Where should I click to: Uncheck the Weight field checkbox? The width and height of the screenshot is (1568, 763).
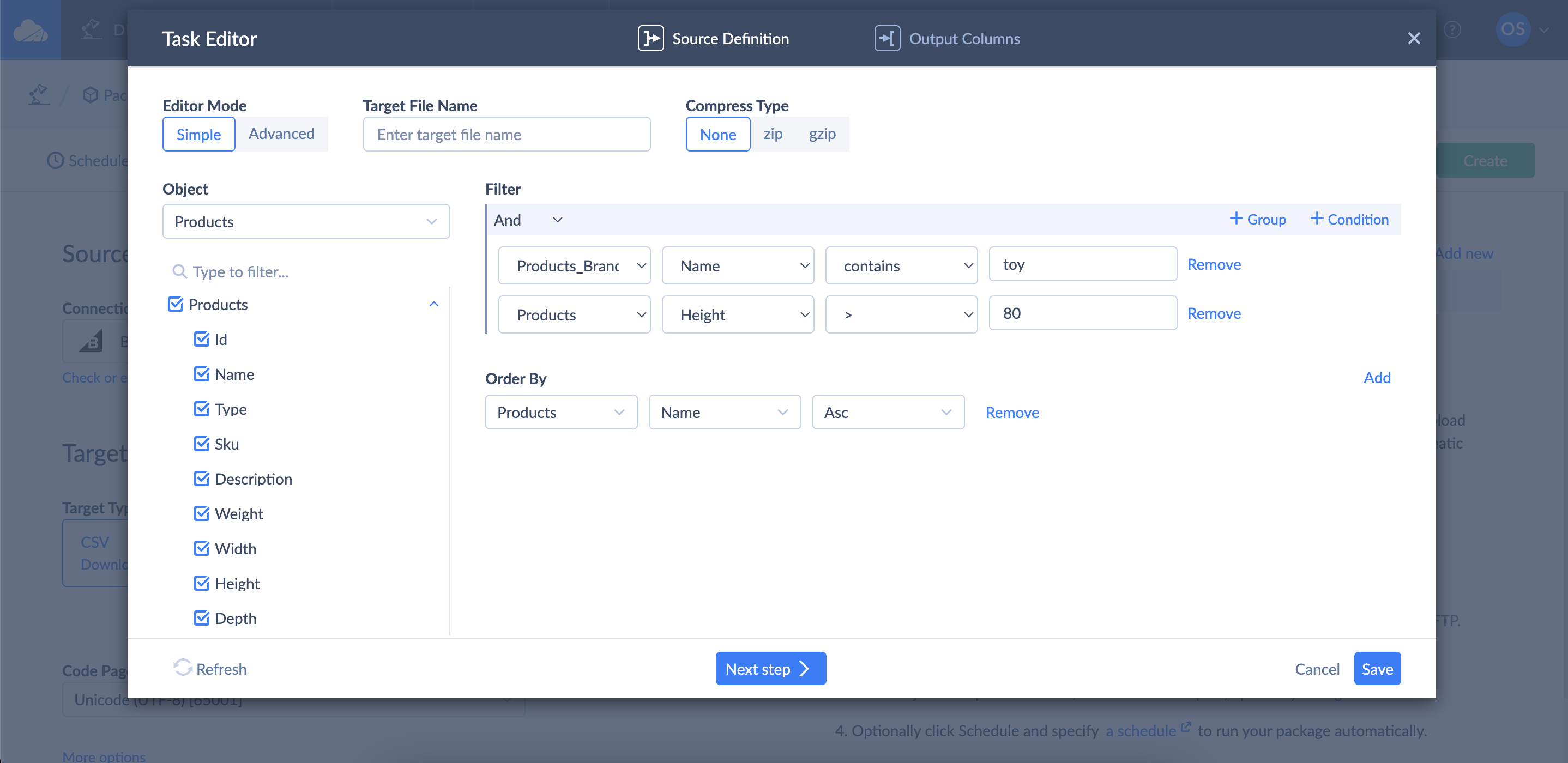(x=202, y=513)
